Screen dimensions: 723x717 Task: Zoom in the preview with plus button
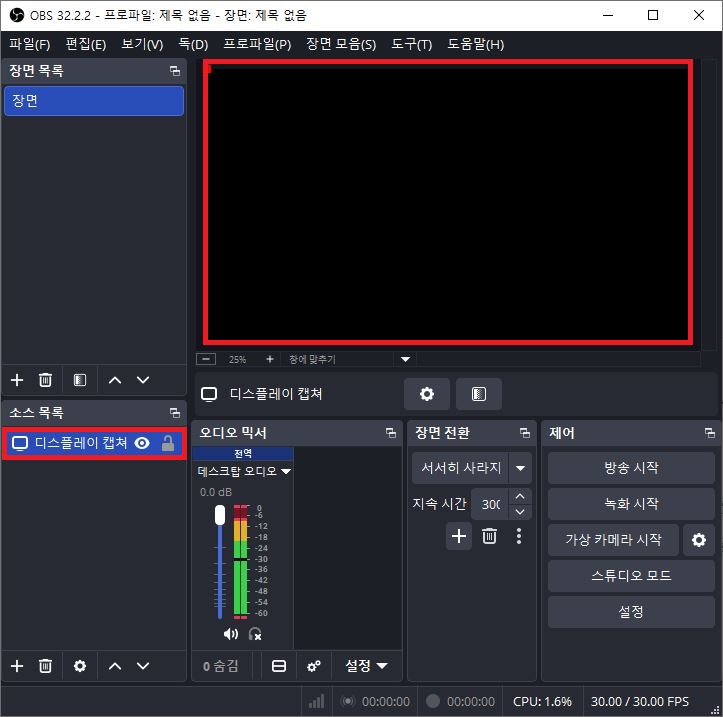[x=270, y=359]
